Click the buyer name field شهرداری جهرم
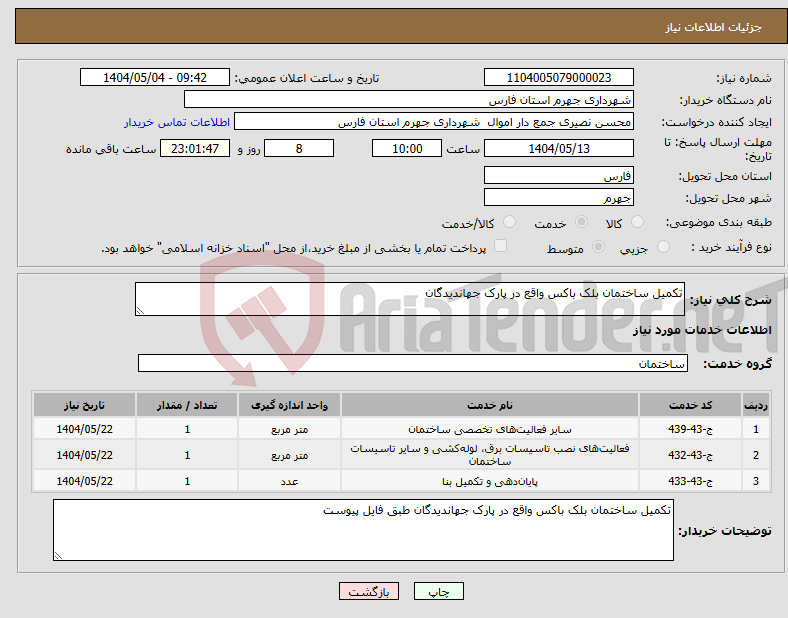788x618 pixels. coord(409,99)
